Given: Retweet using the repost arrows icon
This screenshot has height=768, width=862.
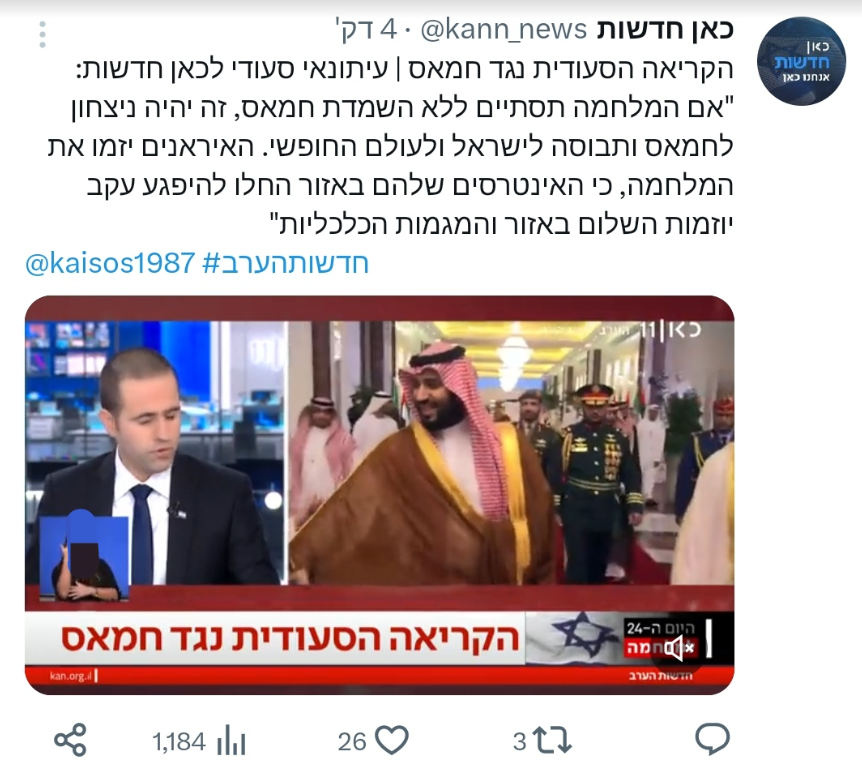Looking at the screenshot, I should point(553,741).
